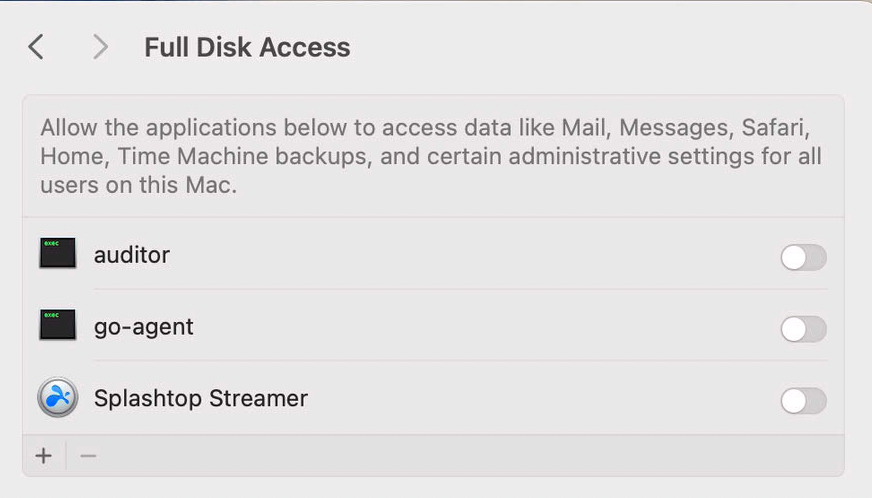Viewport: 872px width, 498px height.
Task: Click empty space in the auditor row
Action: pos(473,255)
